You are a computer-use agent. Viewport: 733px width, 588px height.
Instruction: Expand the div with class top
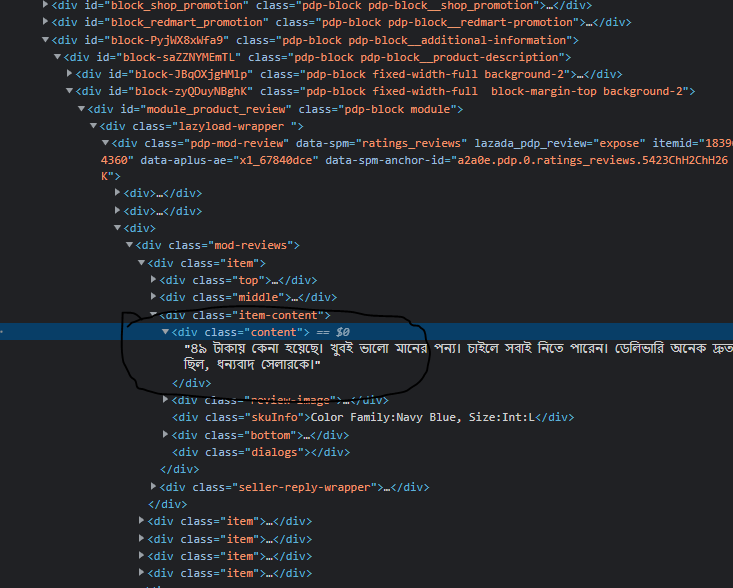pyautogui.click(x=153, y=280)
